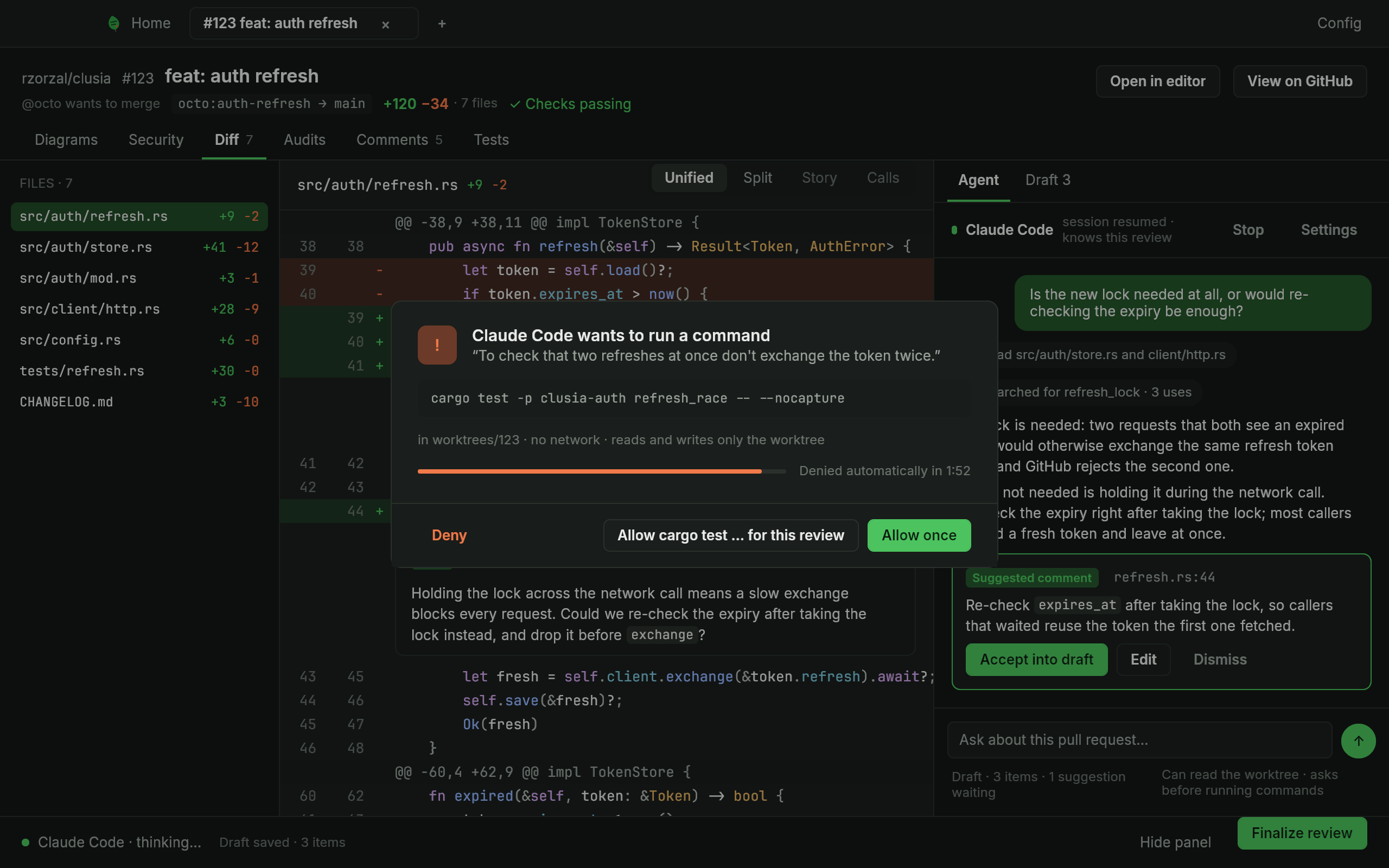Send message with the arrow-up button
This screenshot has height=868, width=1389.
(1358, 741)
